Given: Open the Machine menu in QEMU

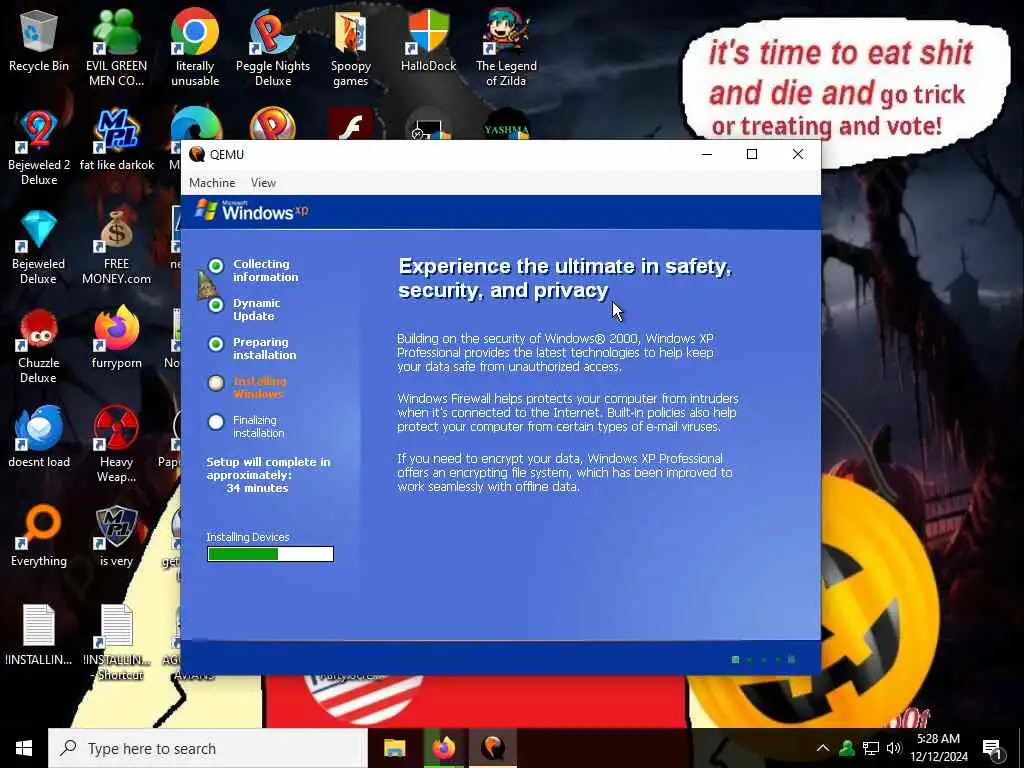Looking at the screenshot, I should pyautogui.click(x=212, y=183).
